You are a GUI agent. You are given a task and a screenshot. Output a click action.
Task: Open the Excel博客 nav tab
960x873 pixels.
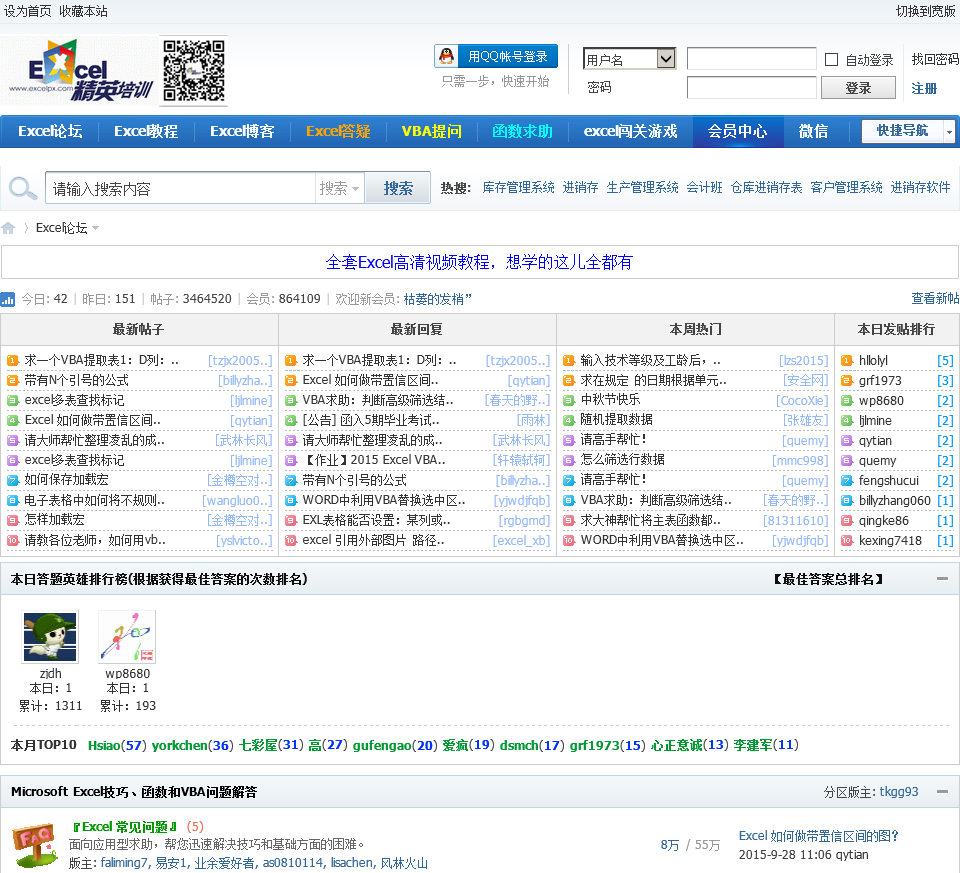pyautogui.click(x=242, y=131)
